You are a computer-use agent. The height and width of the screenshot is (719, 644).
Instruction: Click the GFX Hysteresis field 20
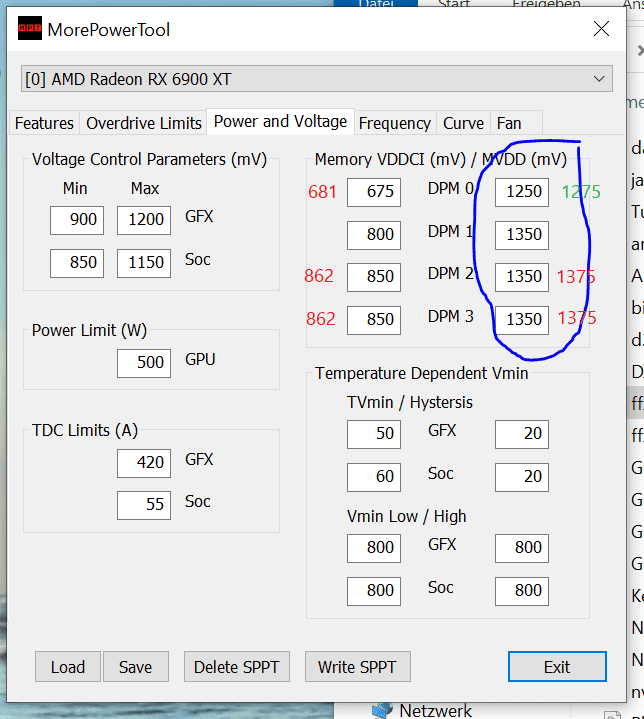click(522, 434)
